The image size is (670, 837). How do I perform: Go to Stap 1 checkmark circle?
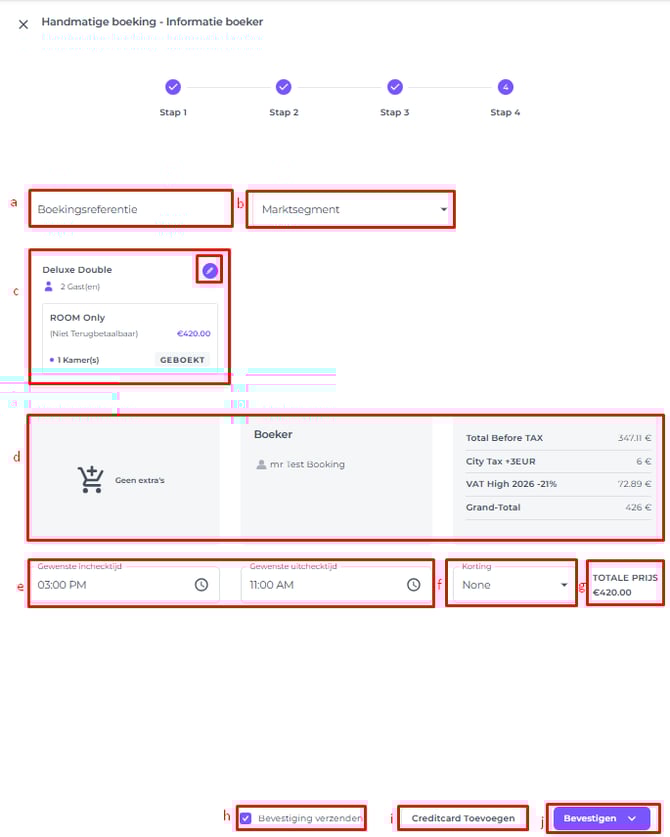coord(172,87)
